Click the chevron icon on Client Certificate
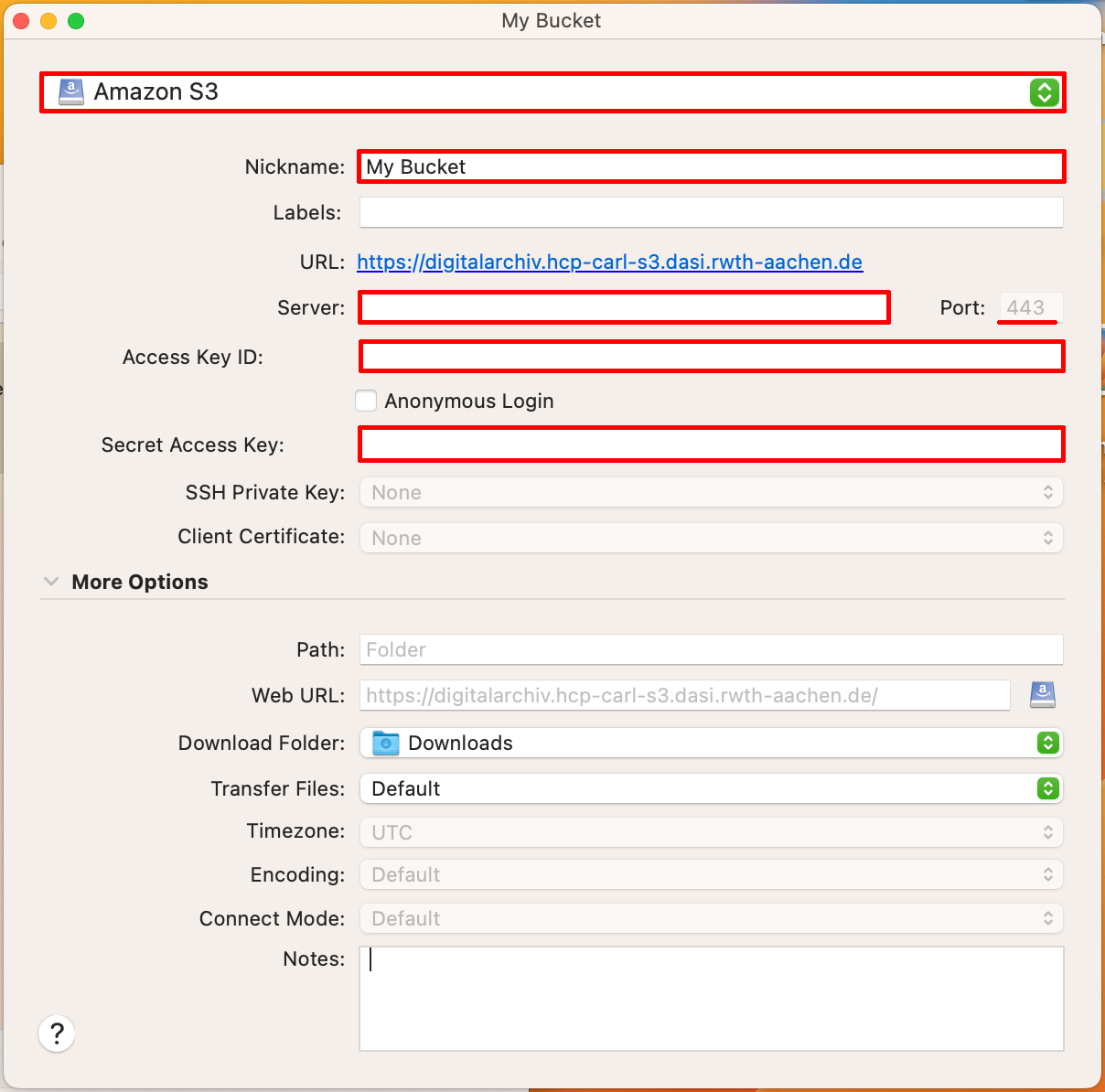 (1048, 538)
